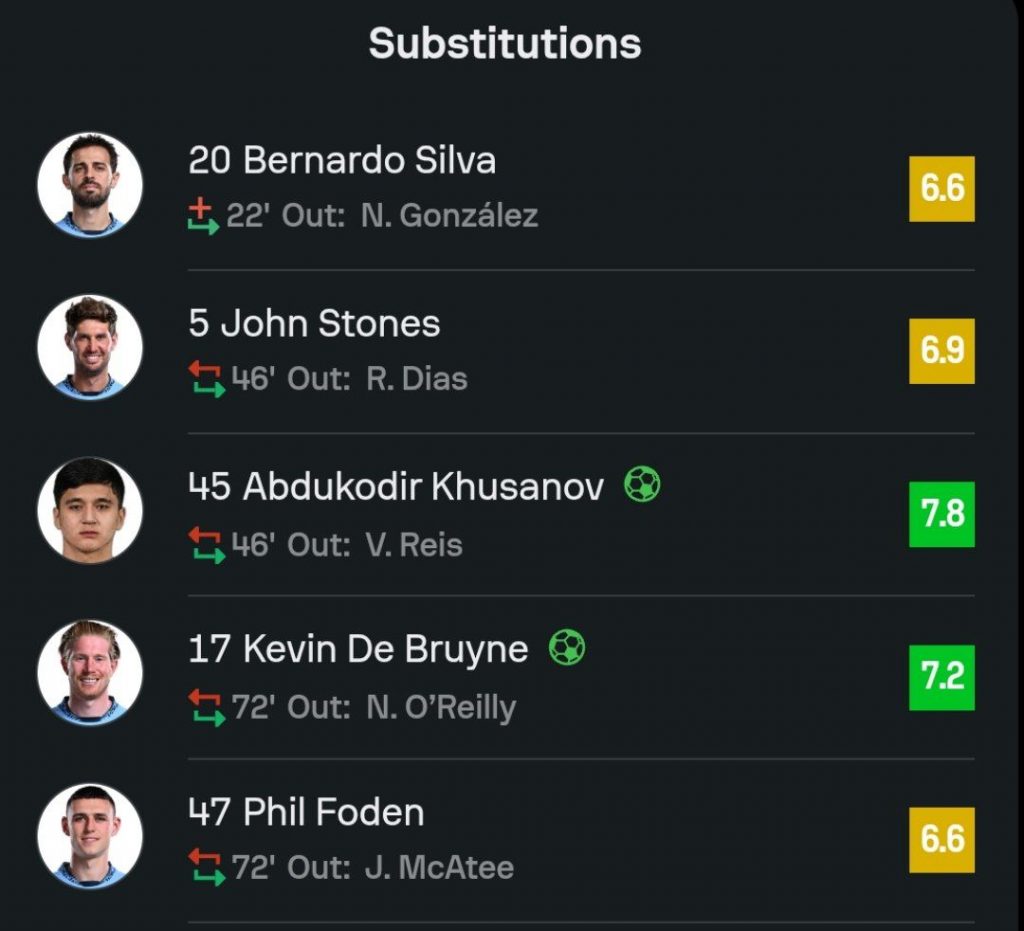Click Bernardo Silva's player photo
The height and width of the screenshot is (931, 1024).
tap(90, 185)
